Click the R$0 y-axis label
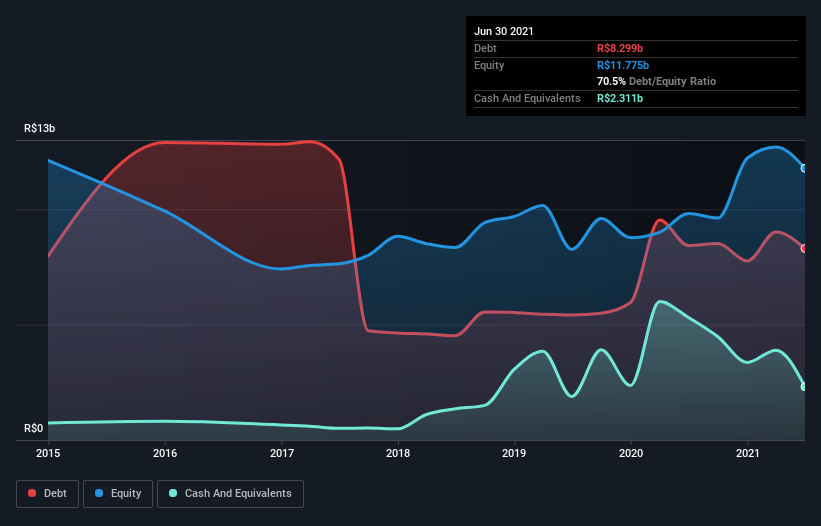Screen dimensions: 821x526 click(34, 428)
